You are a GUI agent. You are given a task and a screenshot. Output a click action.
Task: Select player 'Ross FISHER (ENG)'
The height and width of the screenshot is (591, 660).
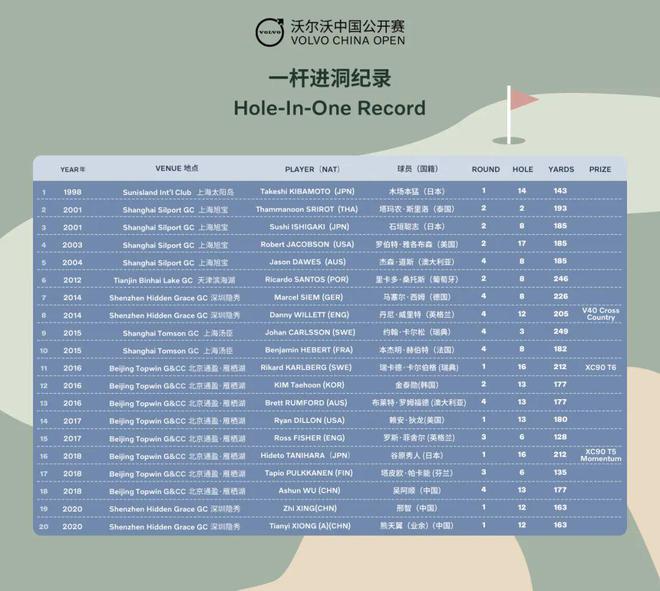(309, 438)
